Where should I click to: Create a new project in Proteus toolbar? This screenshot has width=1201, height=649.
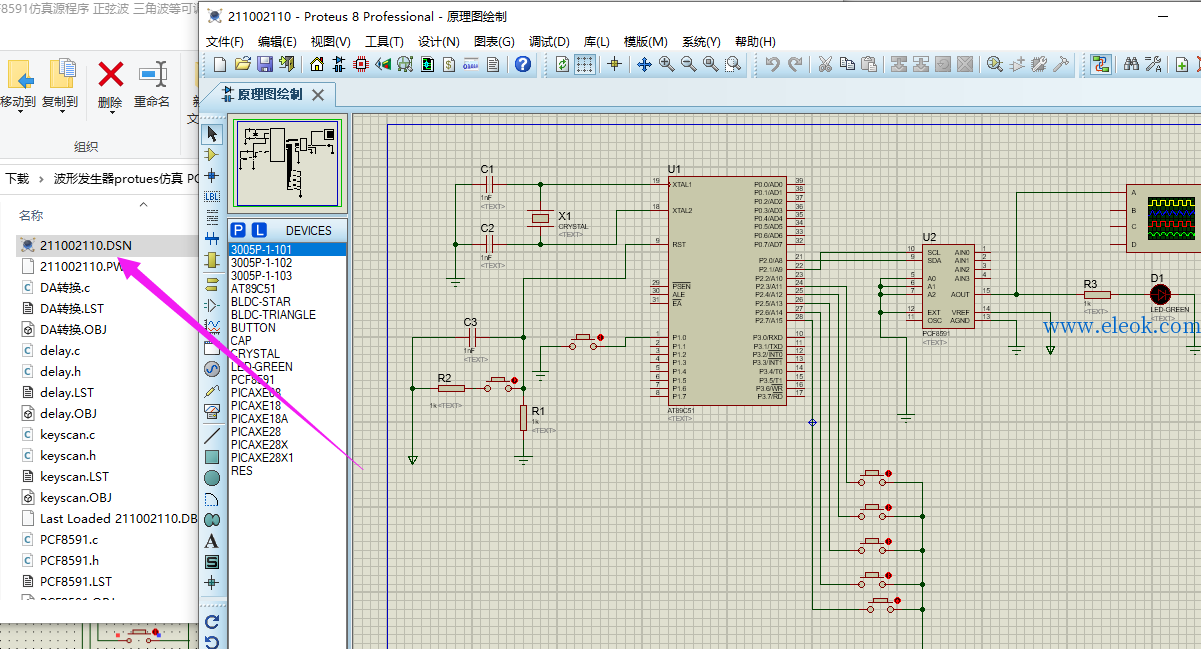pyautogui.click(x=221, y=65)
